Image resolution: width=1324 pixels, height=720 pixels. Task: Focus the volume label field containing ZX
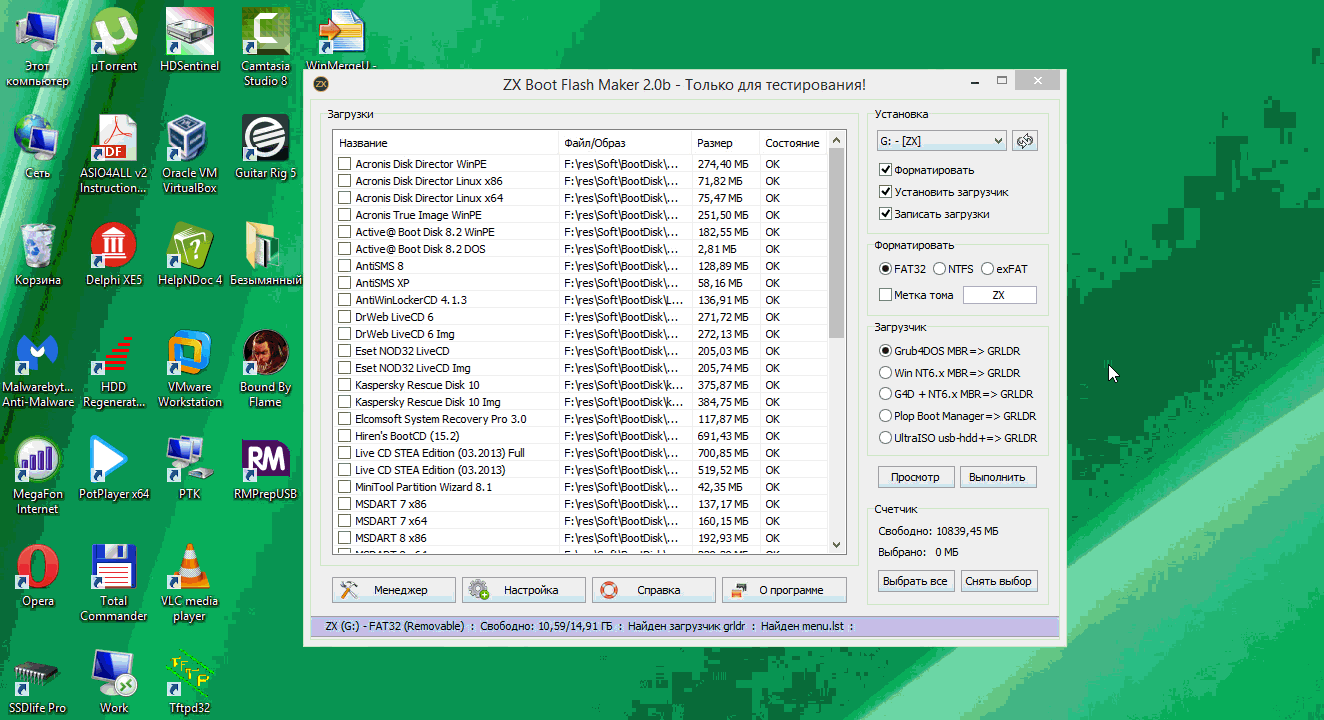tap(999, 295)
